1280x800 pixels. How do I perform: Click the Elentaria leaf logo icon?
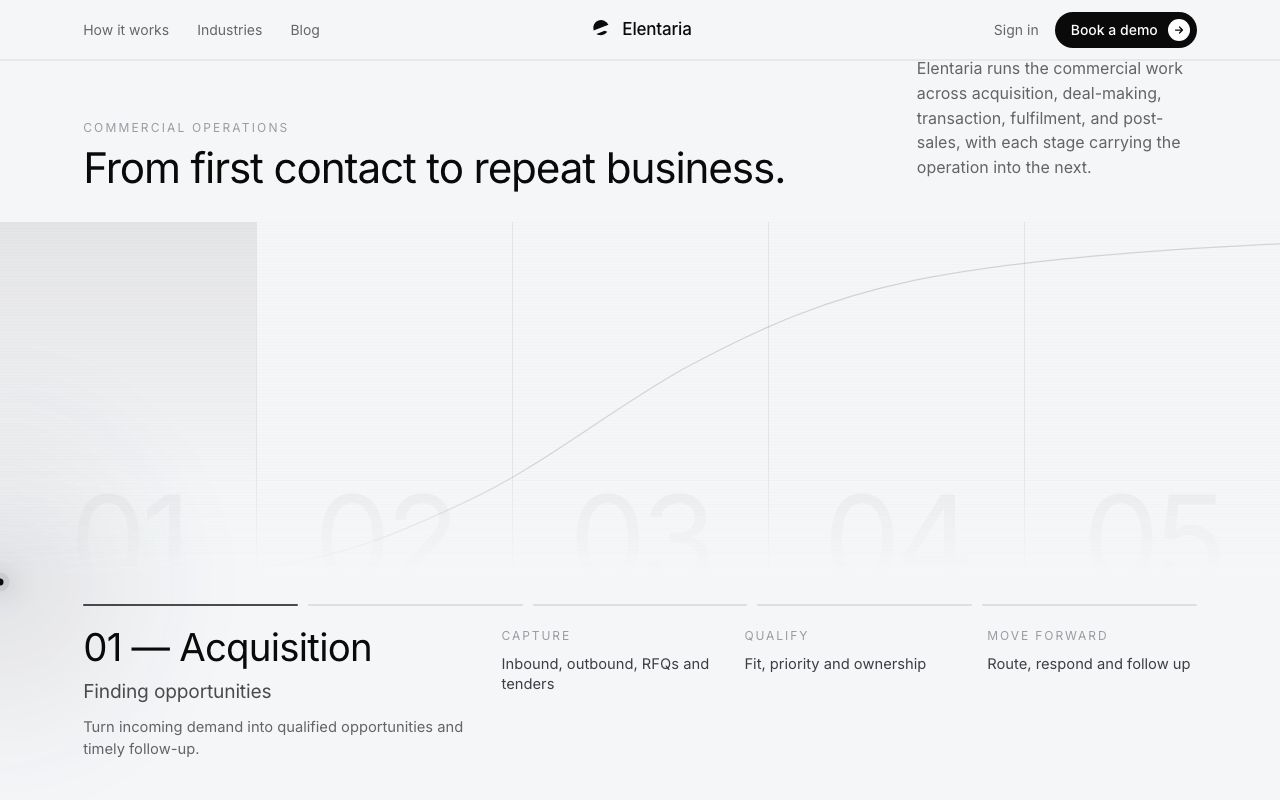point(600,29)
